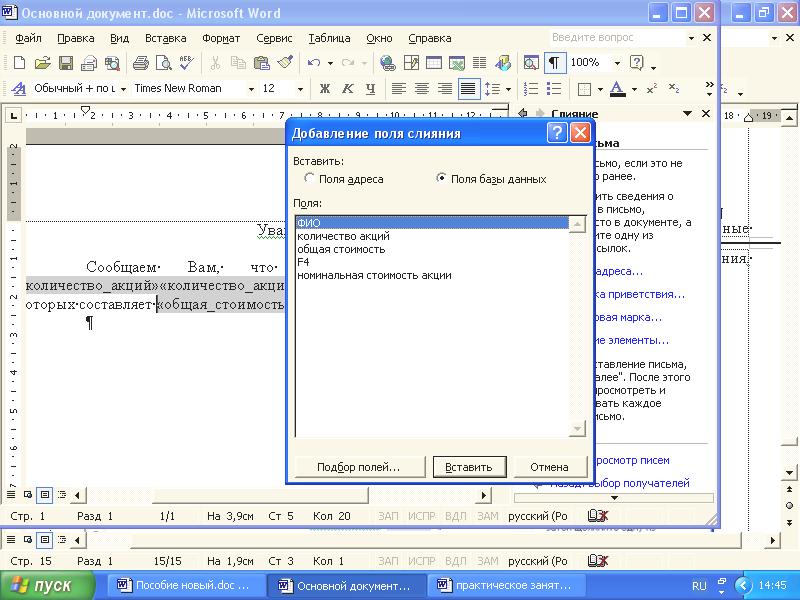The height and width of the screenshot is (600, 800).
Task: Open Формат menu
Action: point(221,38)
